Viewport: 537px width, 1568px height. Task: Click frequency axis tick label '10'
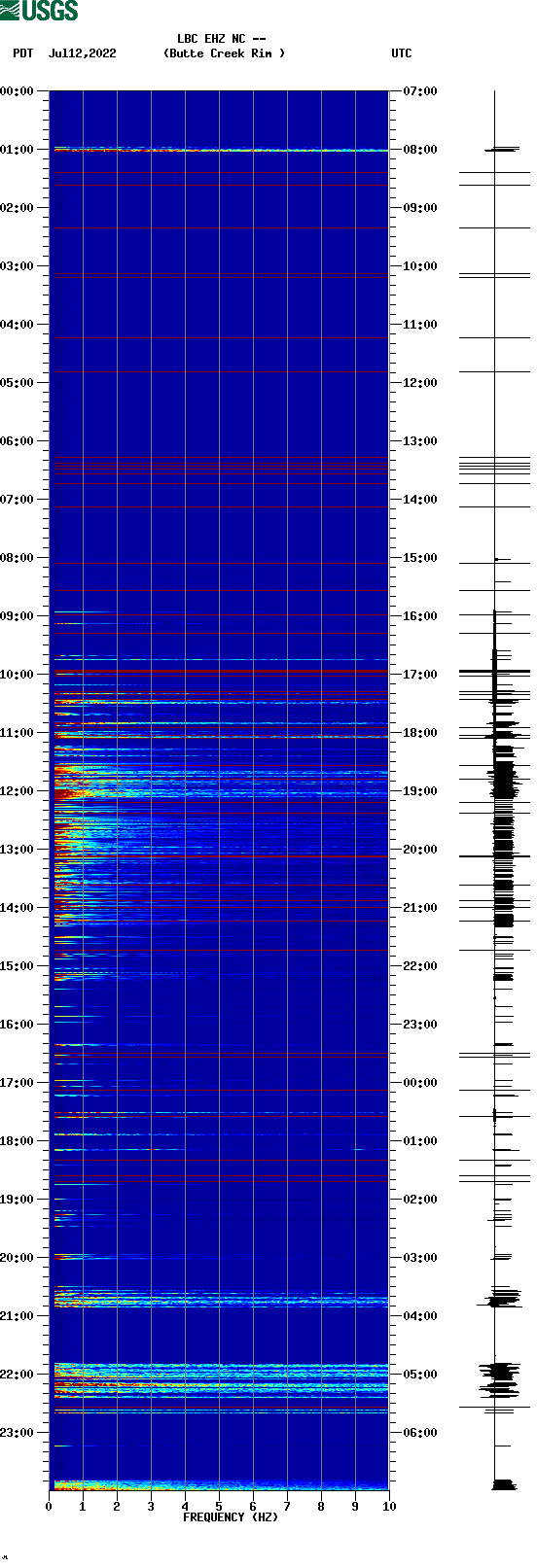(389, 1507)
